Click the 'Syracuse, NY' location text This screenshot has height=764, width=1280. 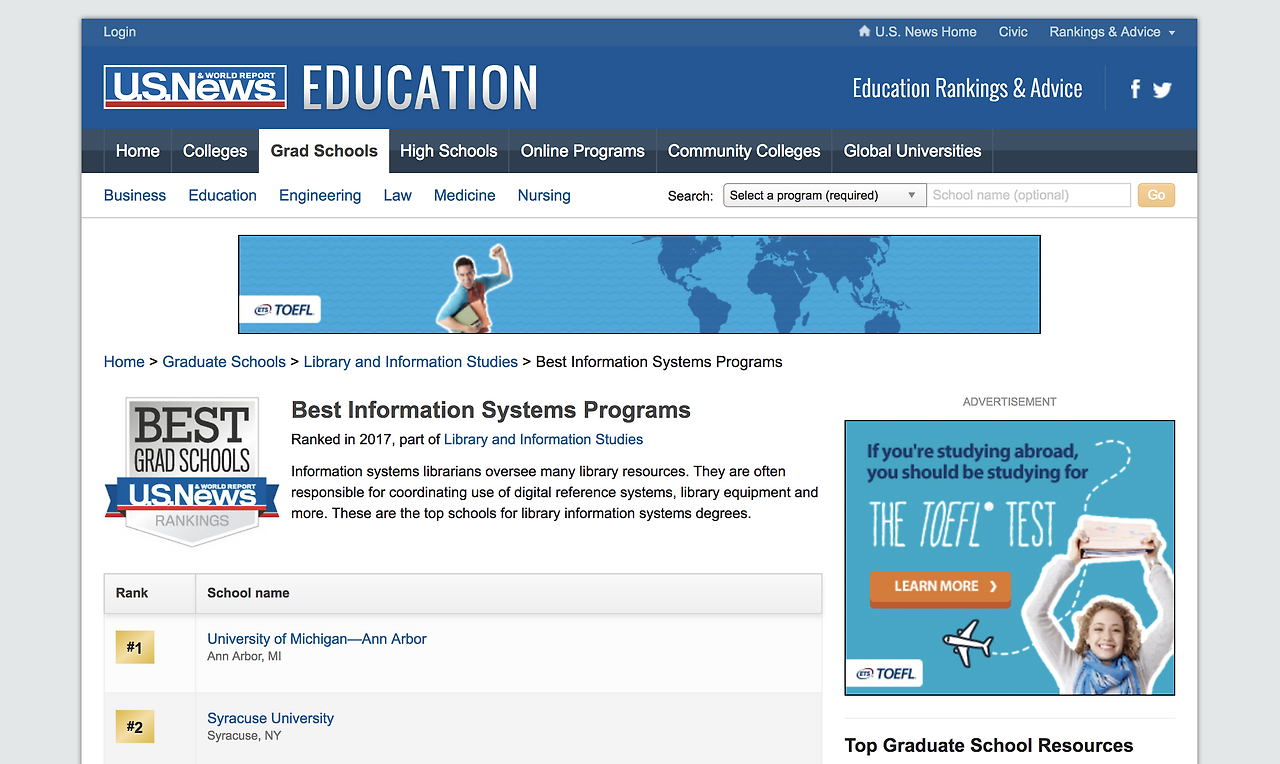click(244, 736)
